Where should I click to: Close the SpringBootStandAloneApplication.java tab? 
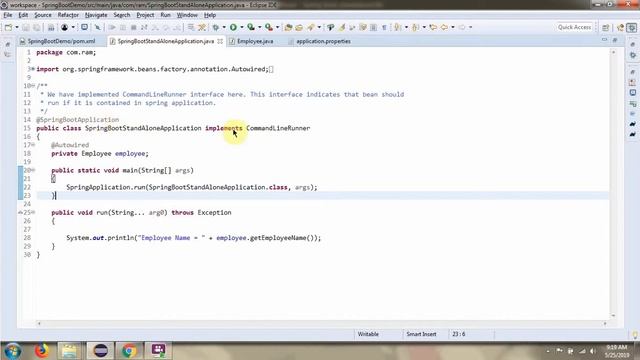coord(220,41)
